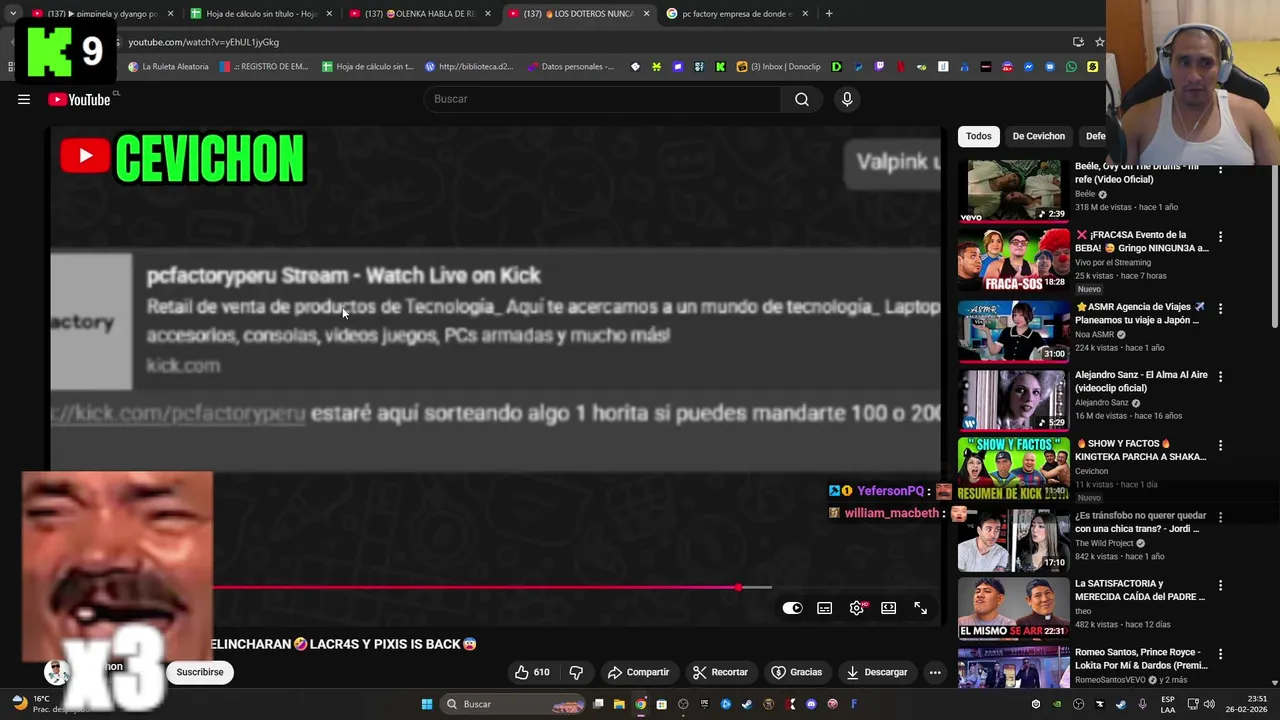Select the Todos filter chip
Image resolution: width=1280 pixels, height=720 pixels.
[979, 136]
